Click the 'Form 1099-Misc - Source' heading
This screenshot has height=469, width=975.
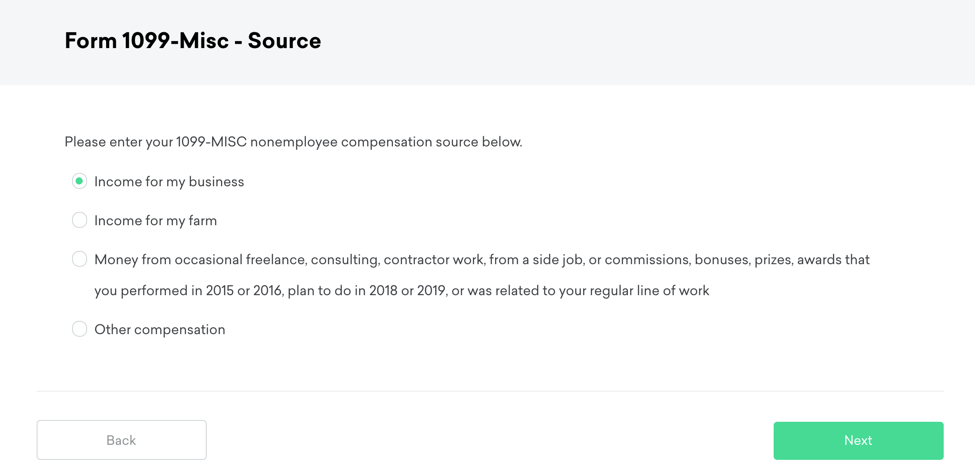tap(192, 41)
